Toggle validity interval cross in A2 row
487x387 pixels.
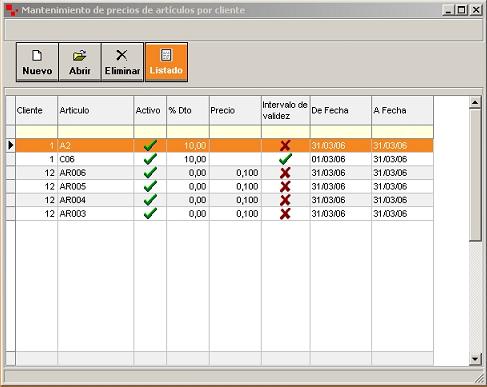(285, 146)
